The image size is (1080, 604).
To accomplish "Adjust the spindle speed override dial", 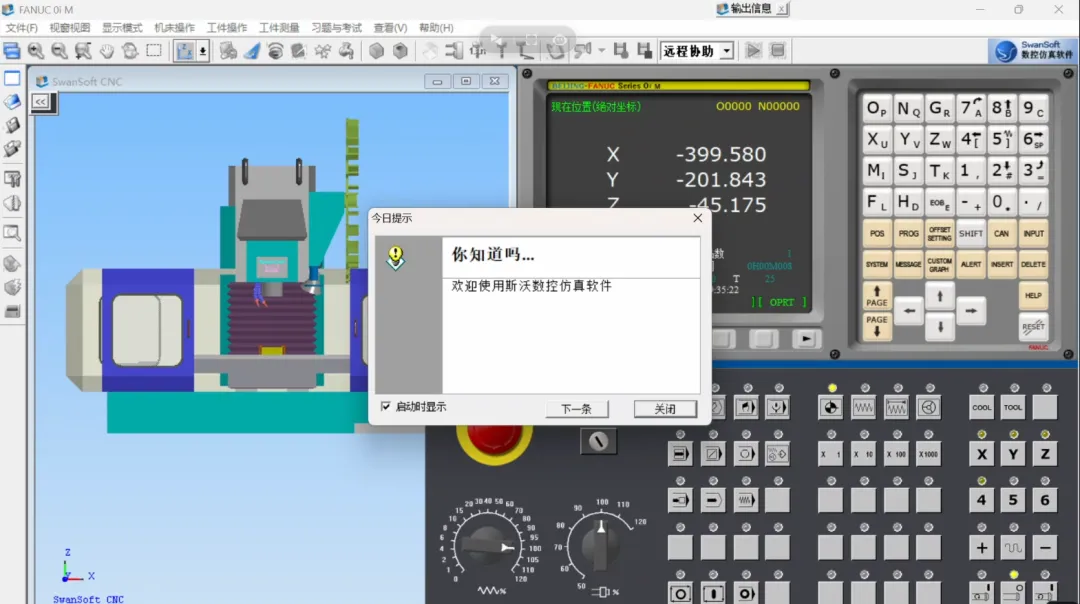I will pos(601,545).
